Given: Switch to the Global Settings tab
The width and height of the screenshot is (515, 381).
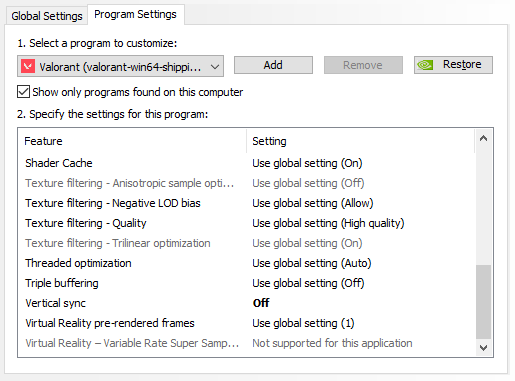Looking at the screenshot, I should pyautogui.click(x=47, y=16).
